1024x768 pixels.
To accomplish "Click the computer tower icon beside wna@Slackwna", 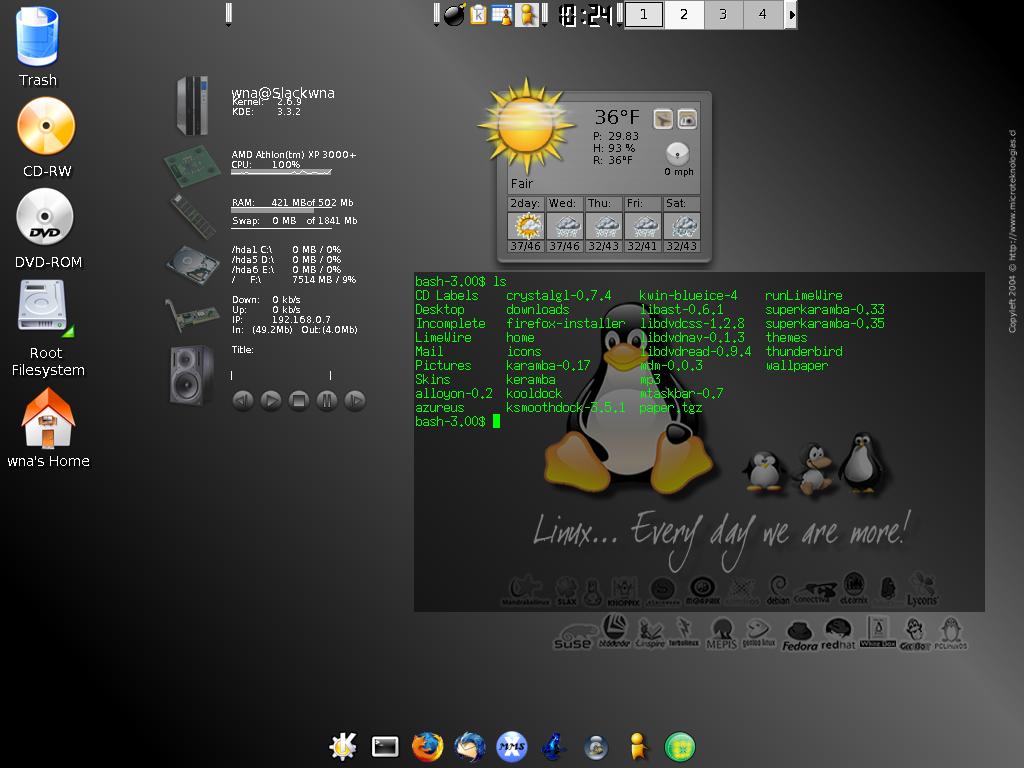I will (x=192, y=106).
